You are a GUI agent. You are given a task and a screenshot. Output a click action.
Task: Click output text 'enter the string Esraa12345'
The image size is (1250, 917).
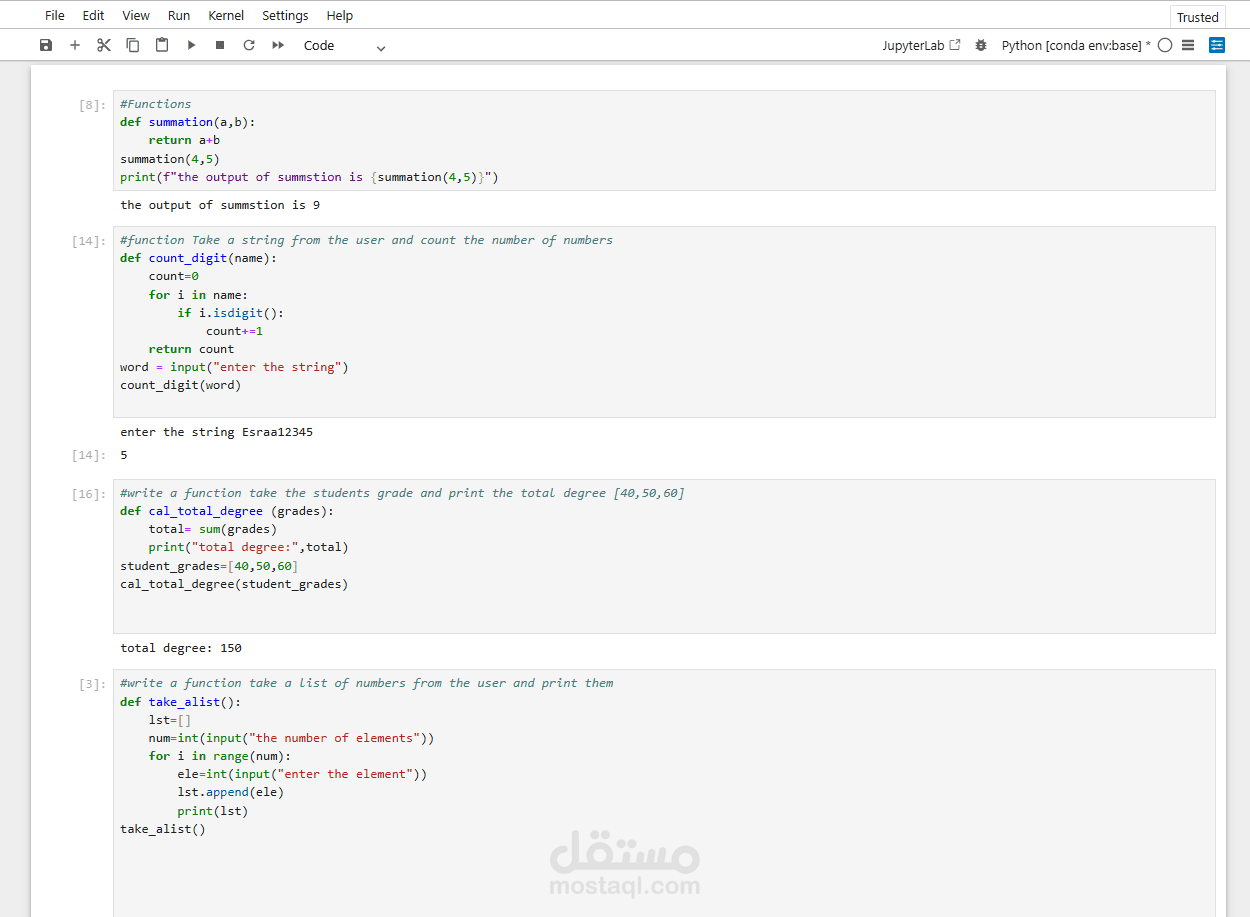pyautogui.click(x=217, y=432)
